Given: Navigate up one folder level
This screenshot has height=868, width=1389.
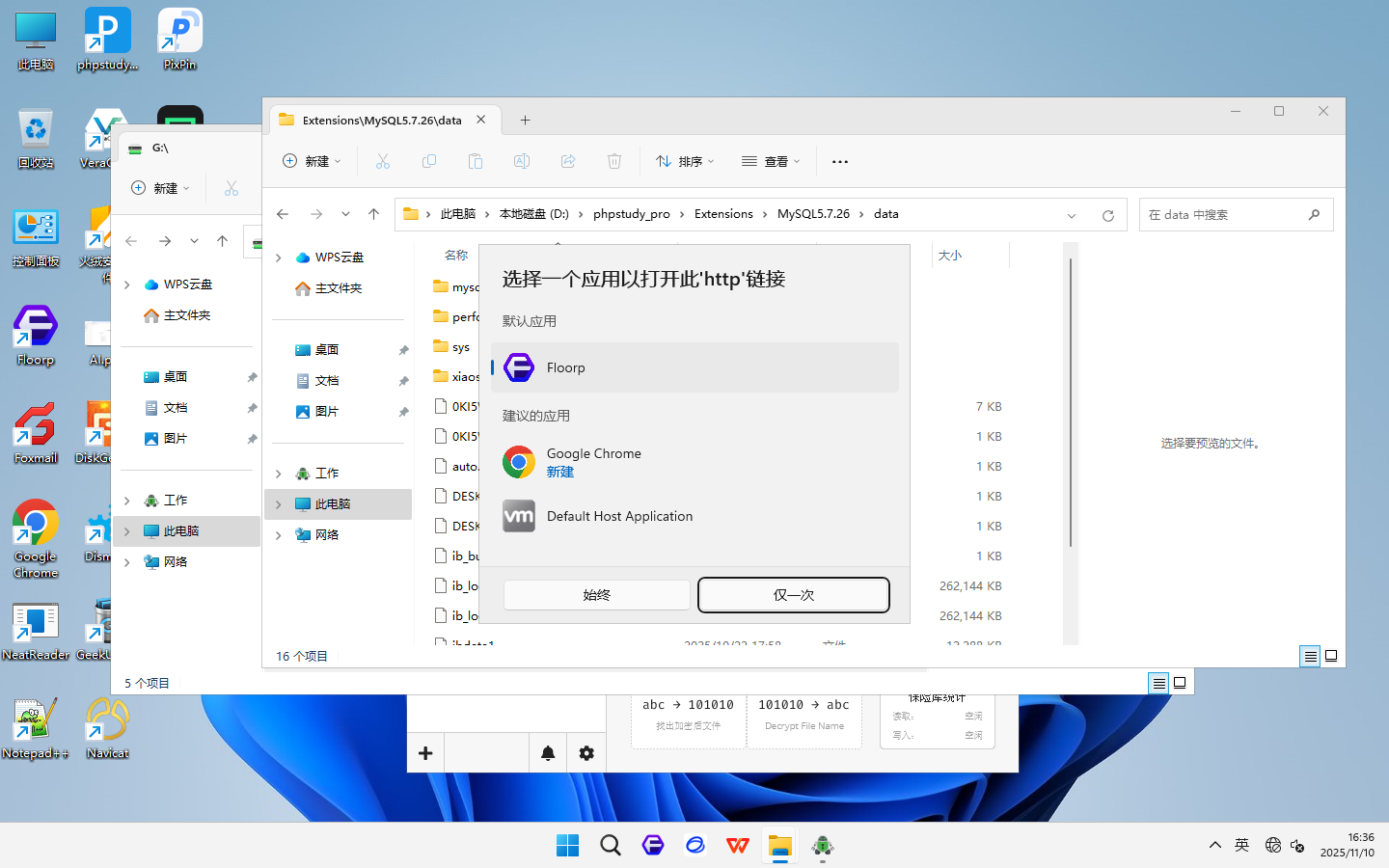Looking at the screenshot, I should [x=374, y=214].
